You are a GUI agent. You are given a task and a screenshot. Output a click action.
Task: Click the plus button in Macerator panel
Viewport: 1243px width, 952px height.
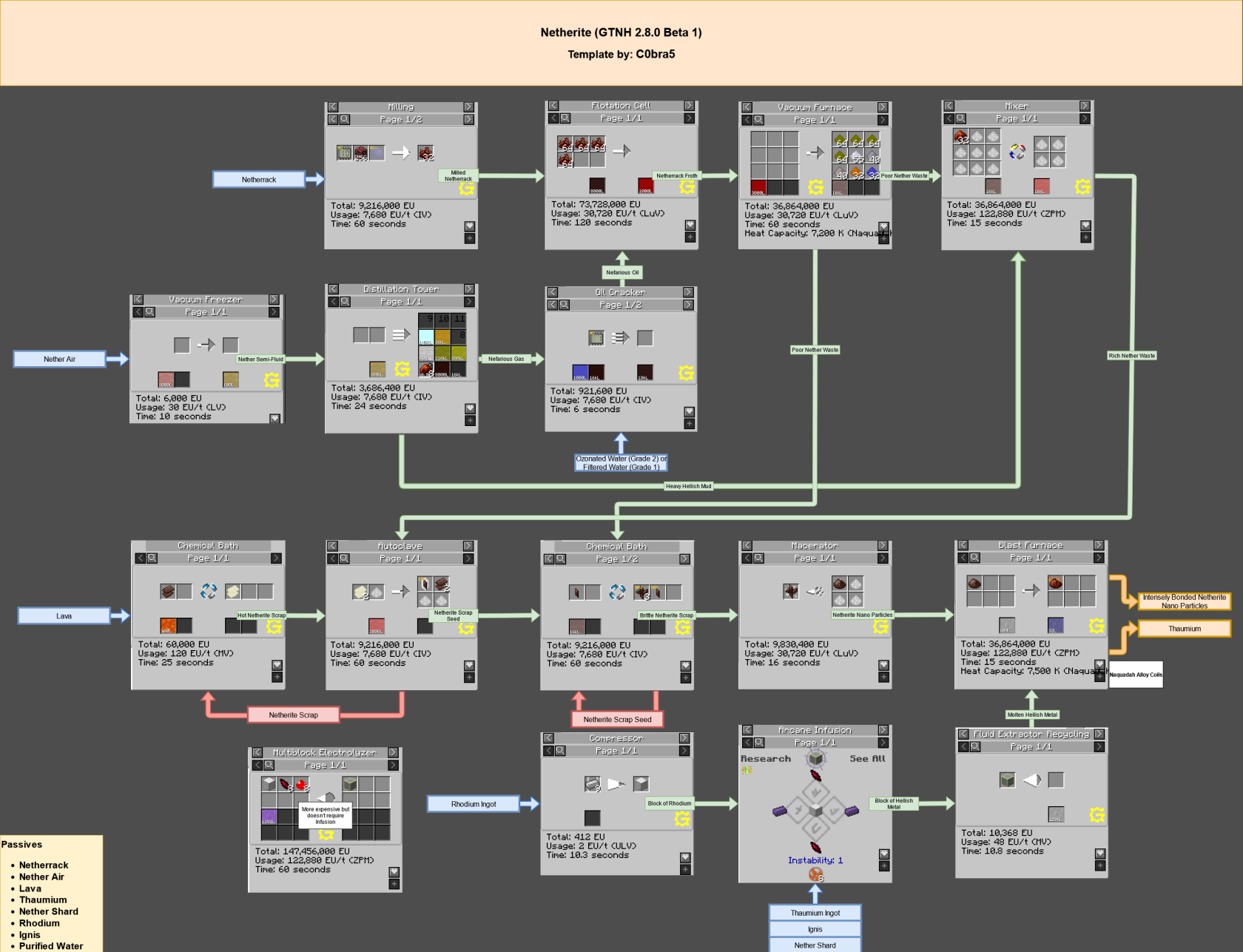(x=883, y=678)
